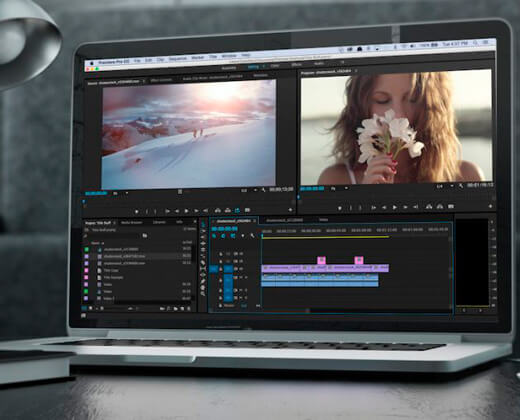Screen dimensions: 520x420
Task: Click Name column header sort arrow
Action: (x=103, y=243)
